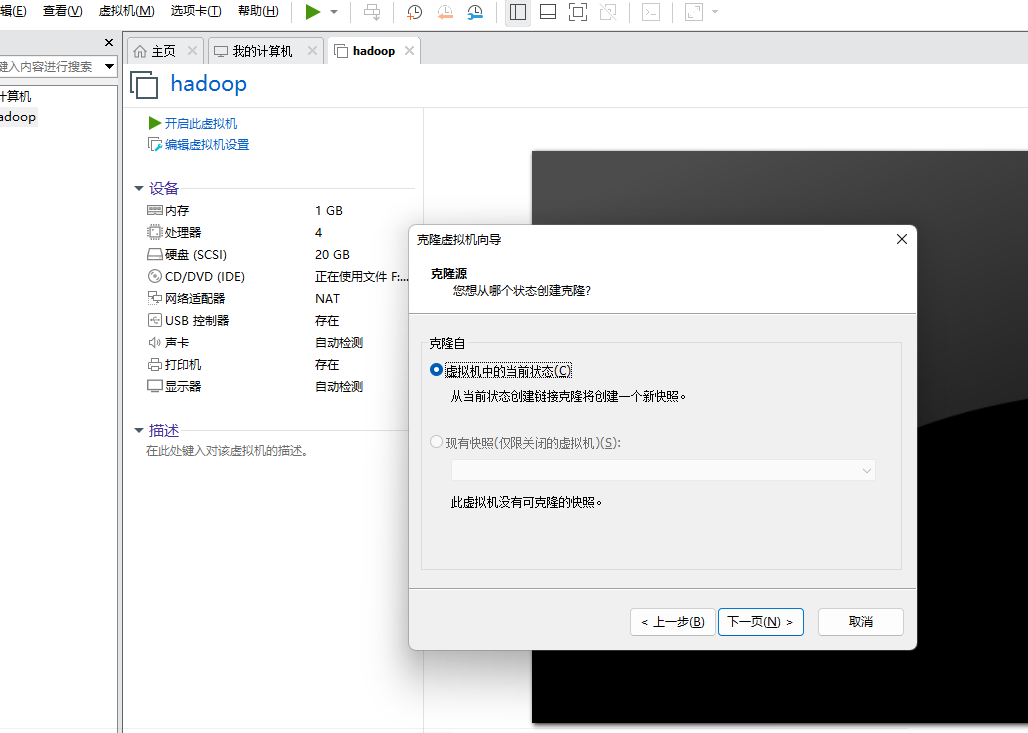Open the 选项卡(T) menu
1028x733 pixels.
pos(196,11)
